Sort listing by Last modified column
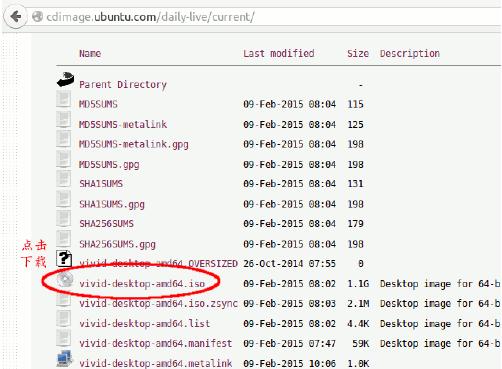 [279, 53]
